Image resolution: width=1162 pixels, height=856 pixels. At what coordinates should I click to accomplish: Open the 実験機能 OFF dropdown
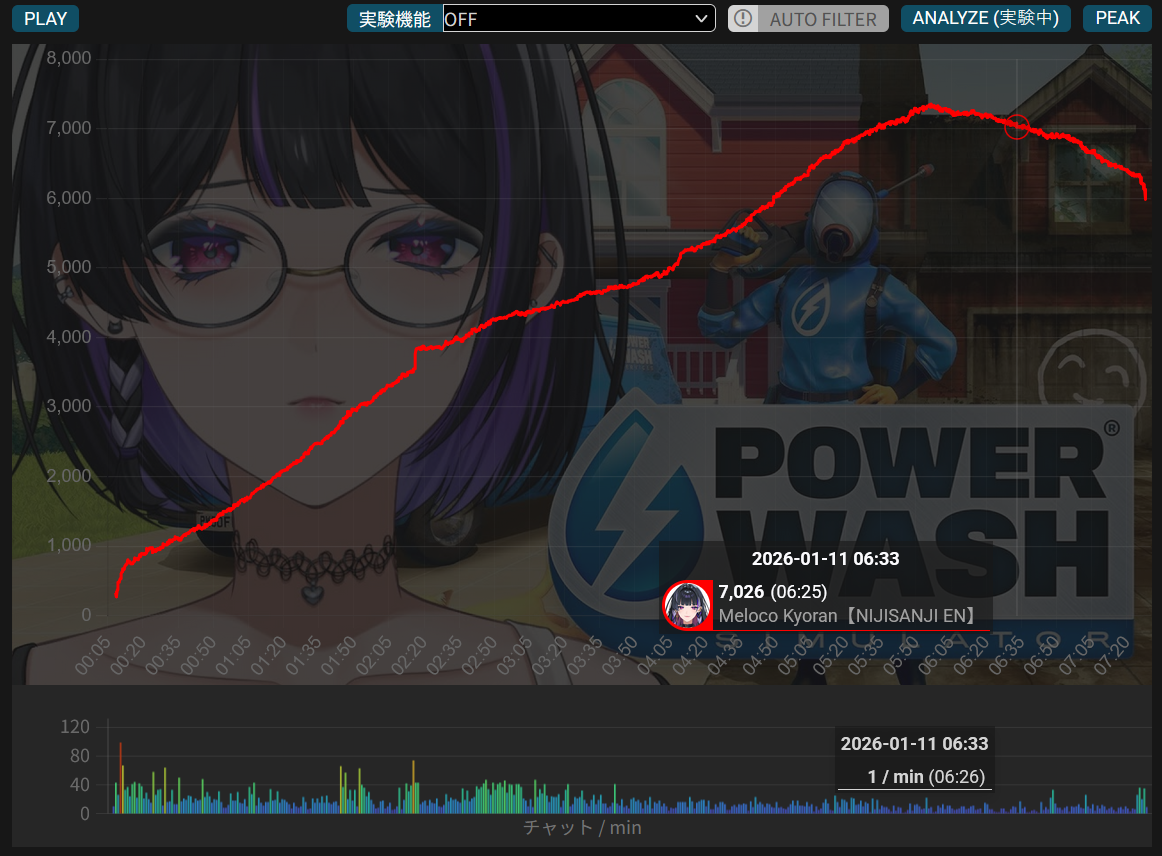(579, 19)
